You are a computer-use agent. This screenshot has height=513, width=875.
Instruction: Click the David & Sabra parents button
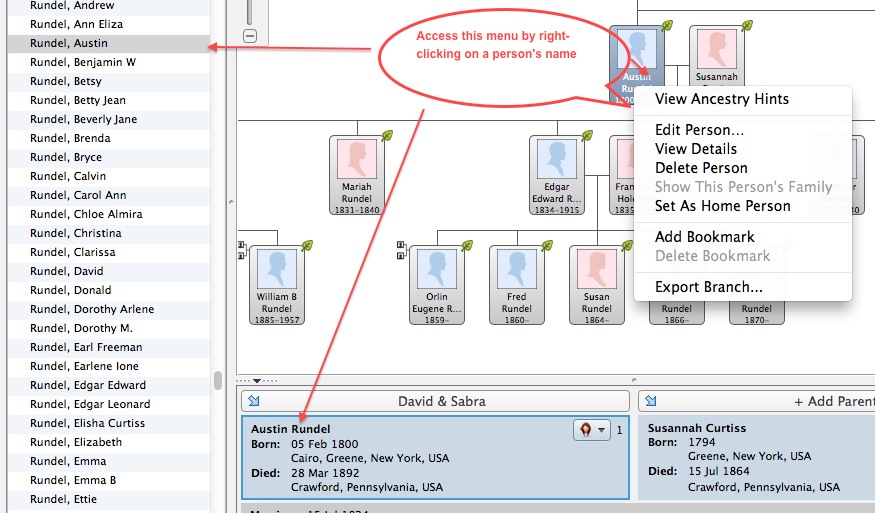click(x=442, y=401)
